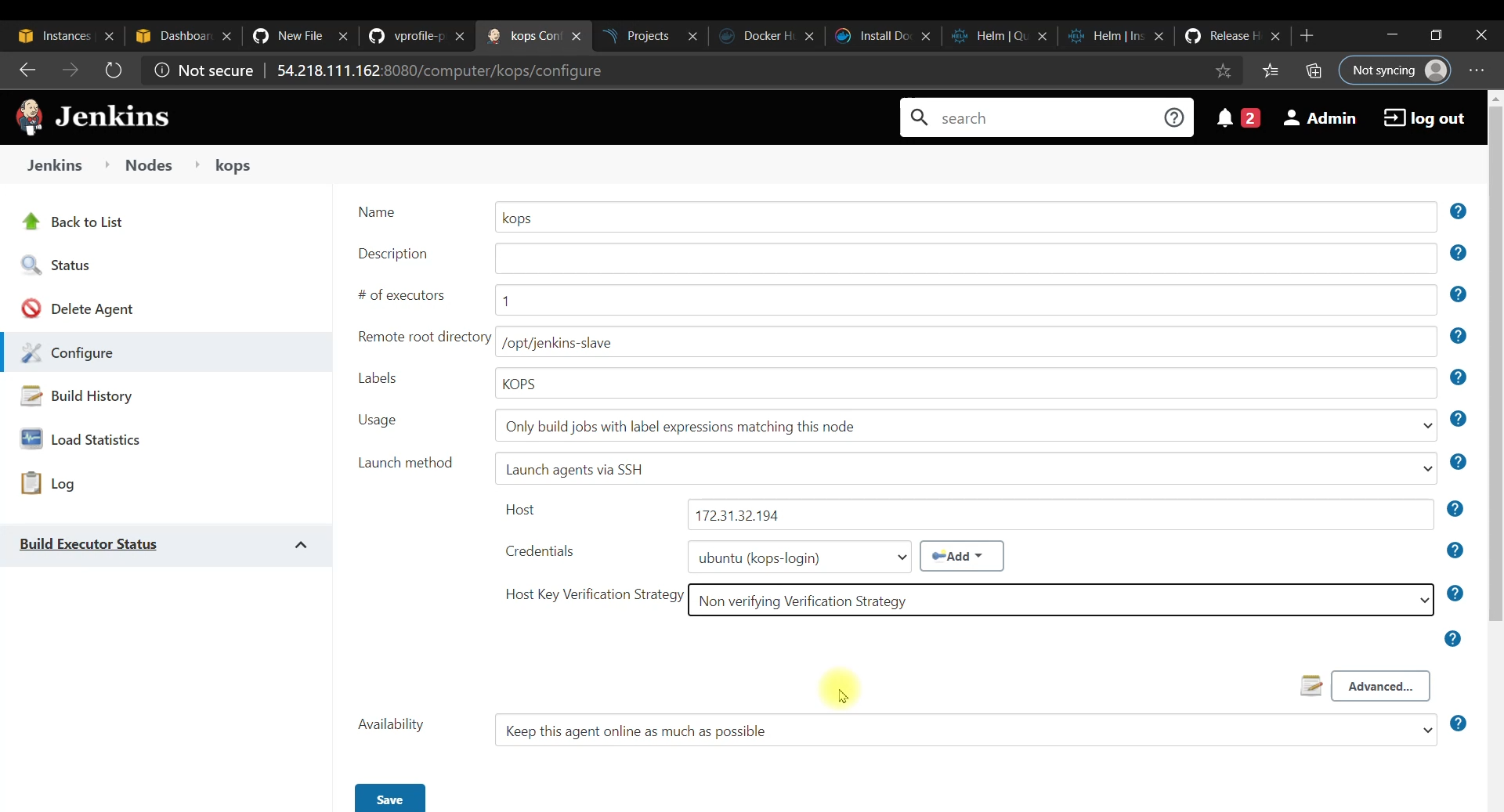1504x812 pixels.
Task: Switch to the Projects browser tab
Action: 650,36
